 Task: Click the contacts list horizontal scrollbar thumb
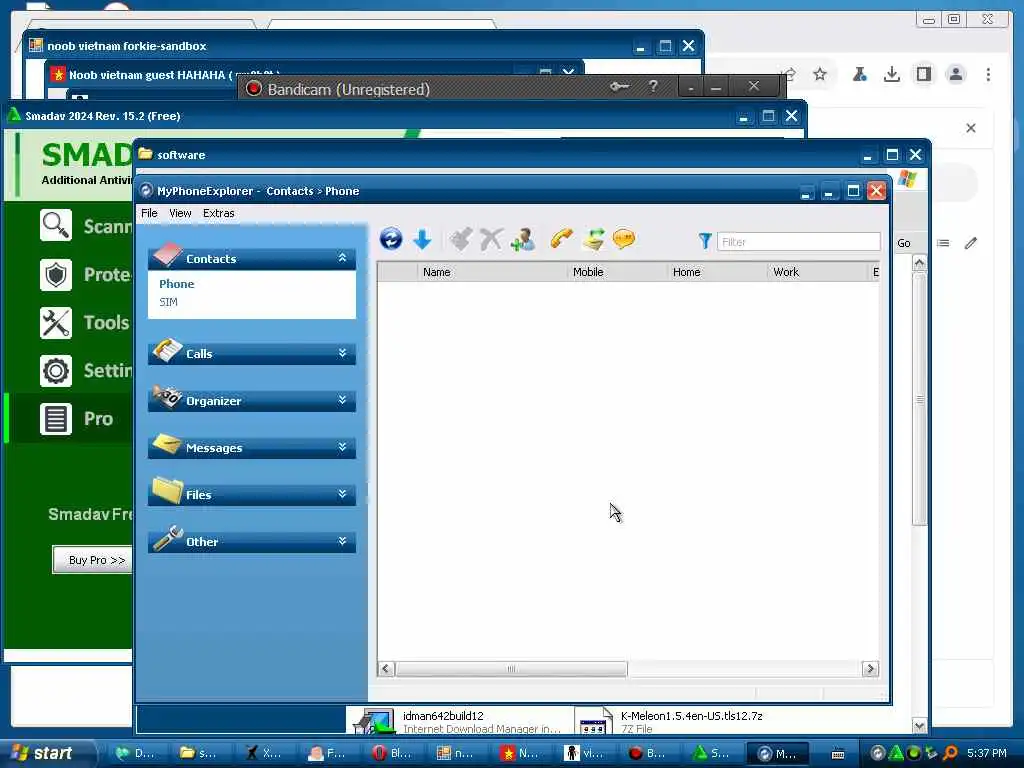pyautogui.click(x=511, y=669)
